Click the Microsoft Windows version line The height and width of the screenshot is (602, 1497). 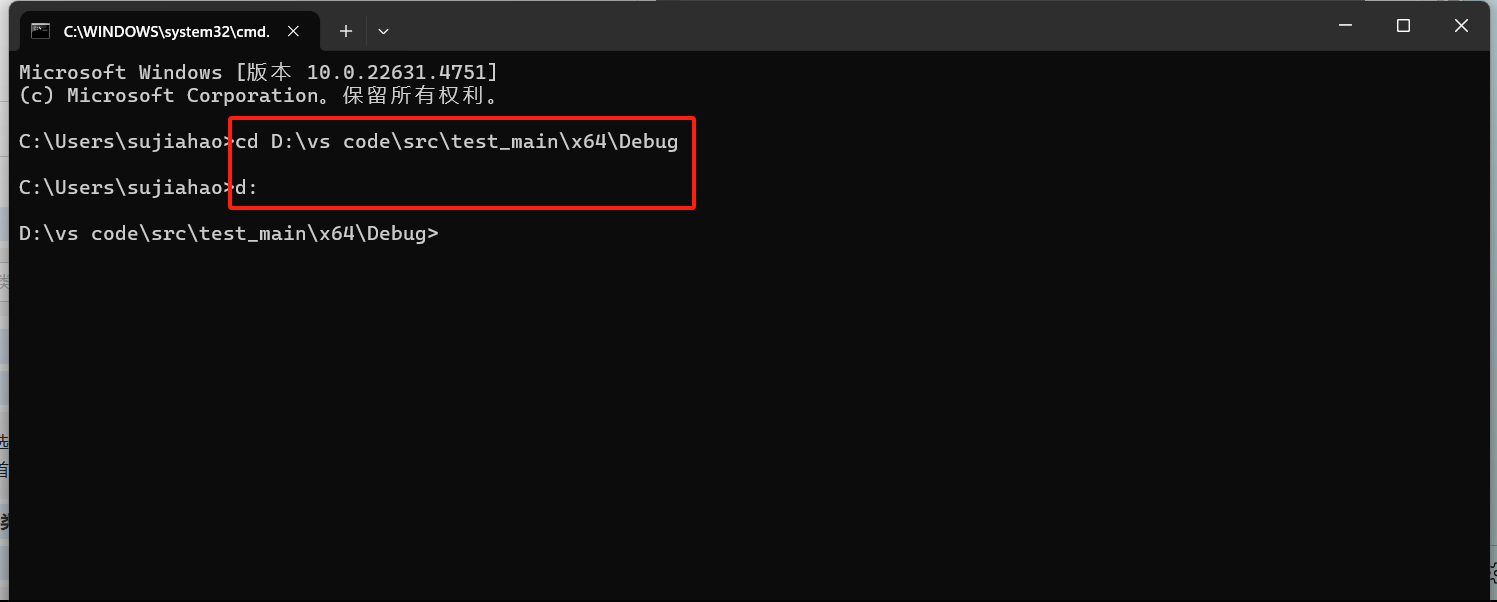point(258,72)
